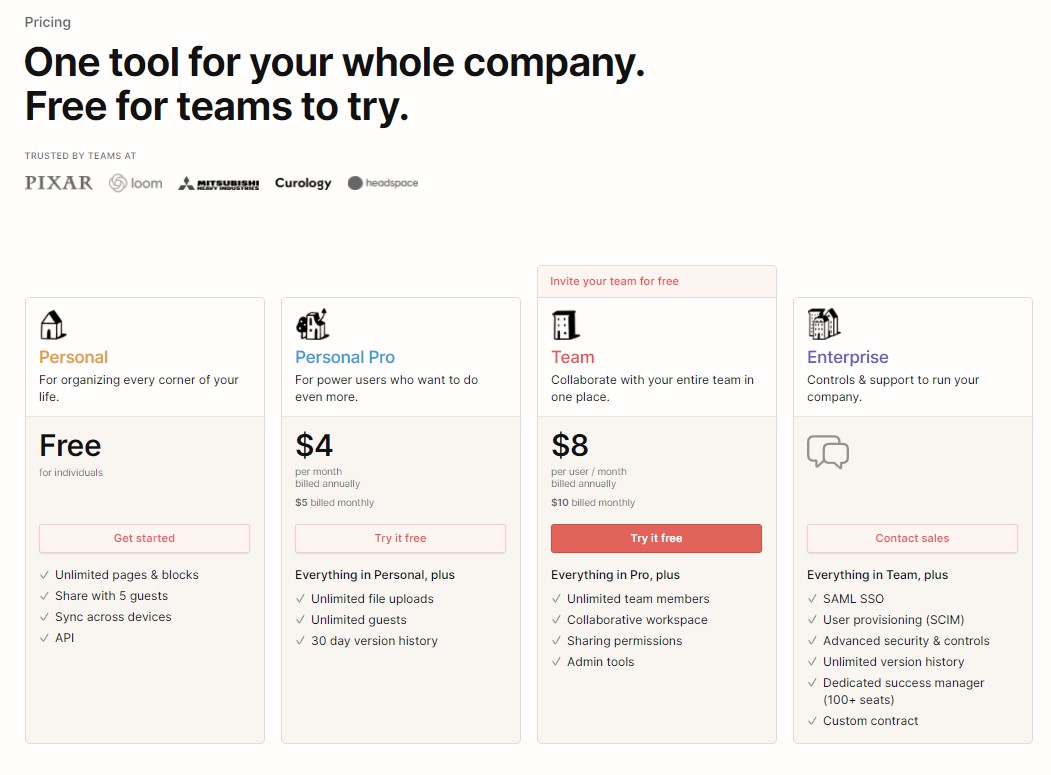The image size is (1051, 775).
Task: Click the Pixar logo
Action: tap(59, 182)
